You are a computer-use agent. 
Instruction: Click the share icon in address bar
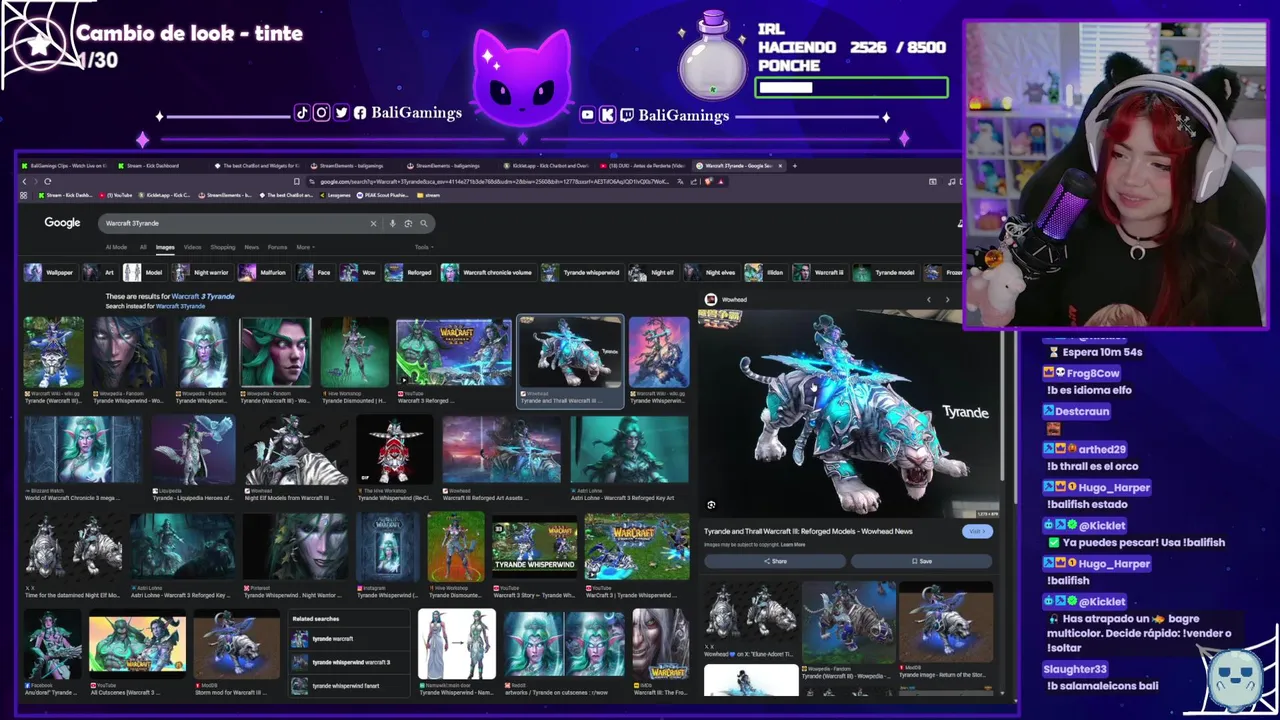693,181
